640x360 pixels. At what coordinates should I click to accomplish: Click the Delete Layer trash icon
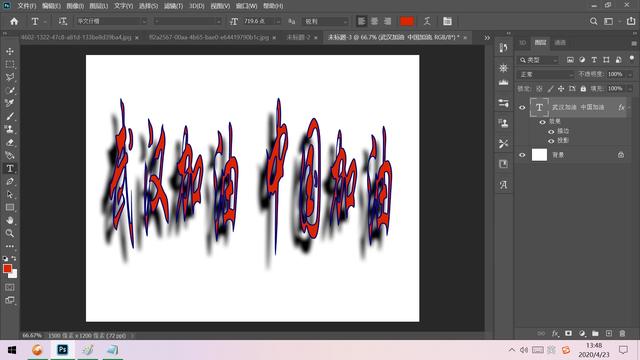point(622,333)
